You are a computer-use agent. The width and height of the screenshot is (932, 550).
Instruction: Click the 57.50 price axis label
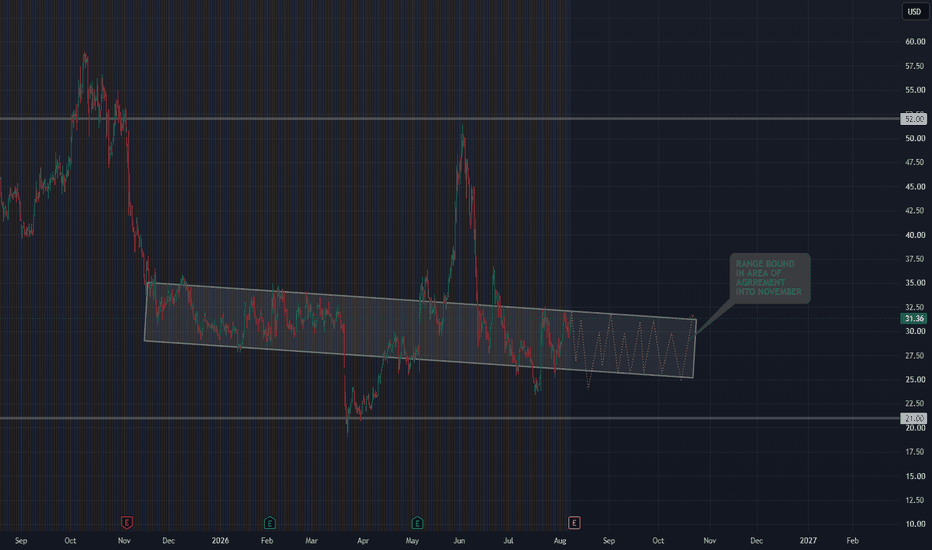[x=915, y=66]
